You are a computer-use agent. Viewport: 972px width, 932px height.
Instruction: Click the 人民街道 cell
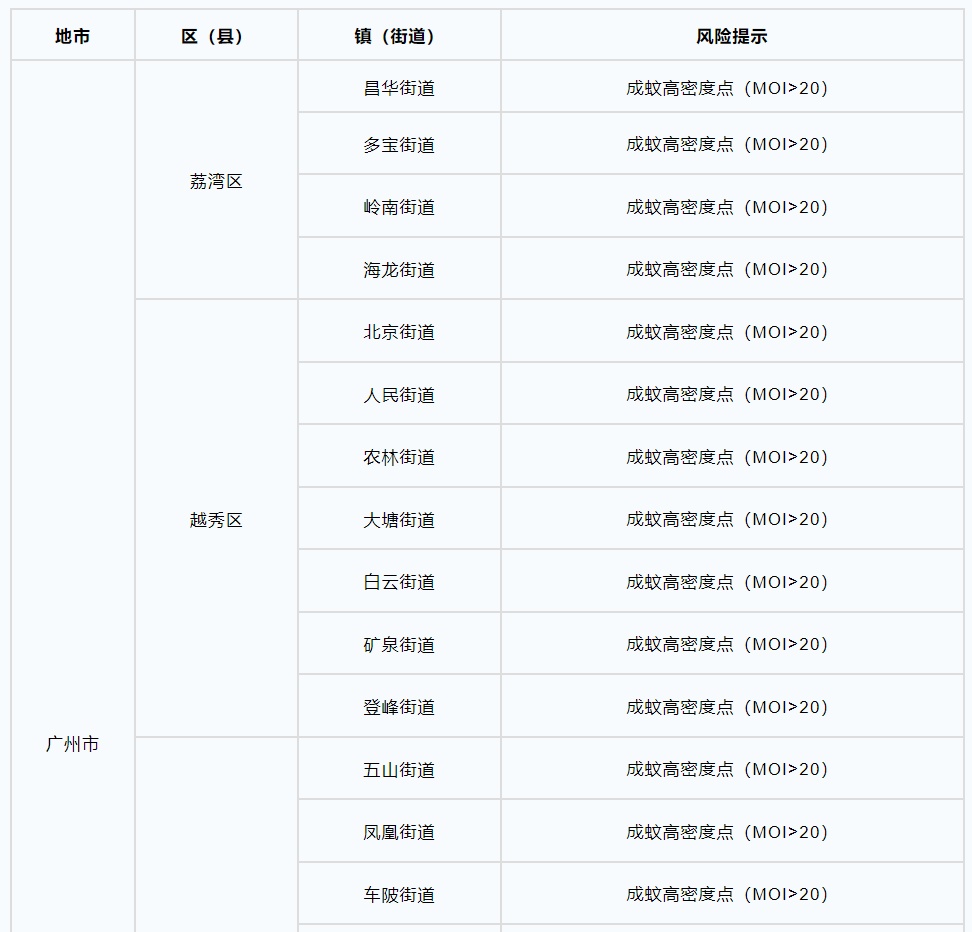coord(398,393)
